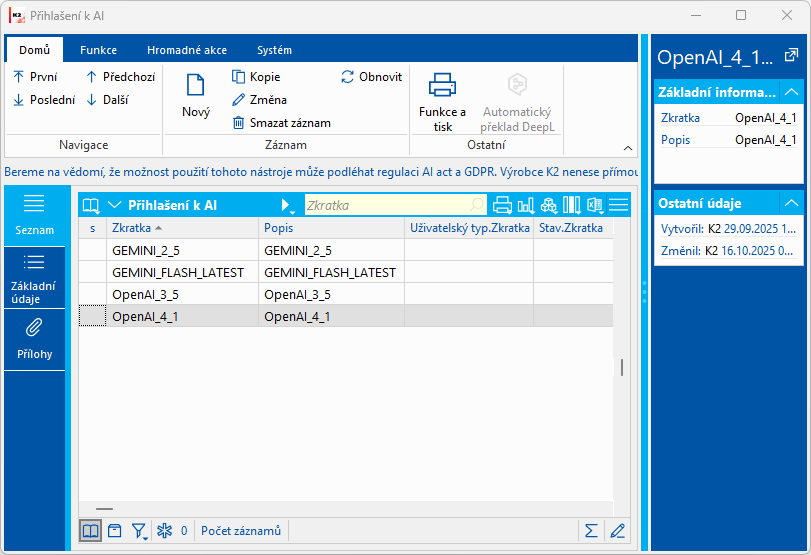
Task: Open the chart icon in list toolbar
Action: 526,205
